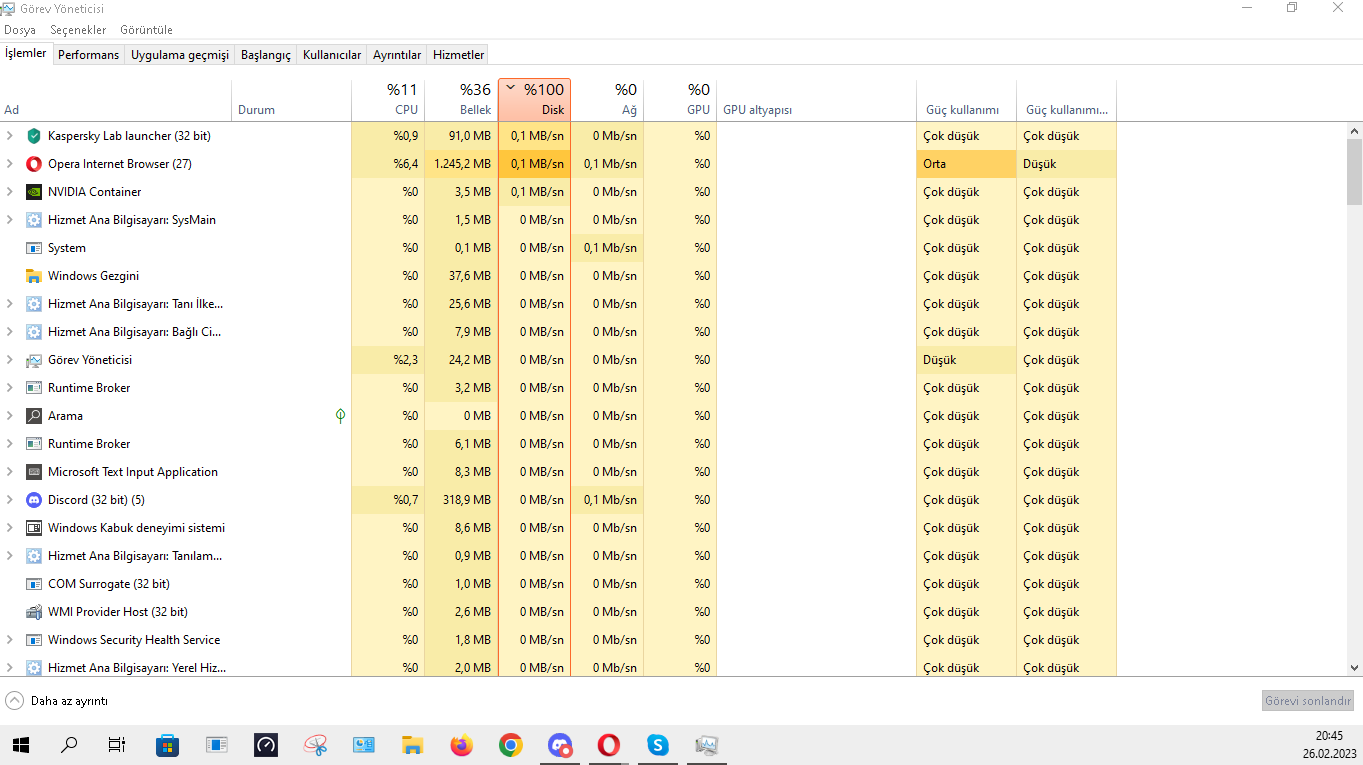Expand the Opera Internet Browser process group
This screenshot has width=1363, height=765.
coord(10,164)
